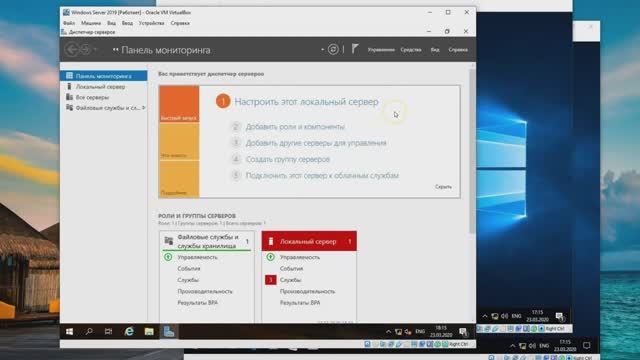This screenshot has height=360, width=640.
Task: Click Службы alert in Локальный сервер tile
Action: (291, 280)
